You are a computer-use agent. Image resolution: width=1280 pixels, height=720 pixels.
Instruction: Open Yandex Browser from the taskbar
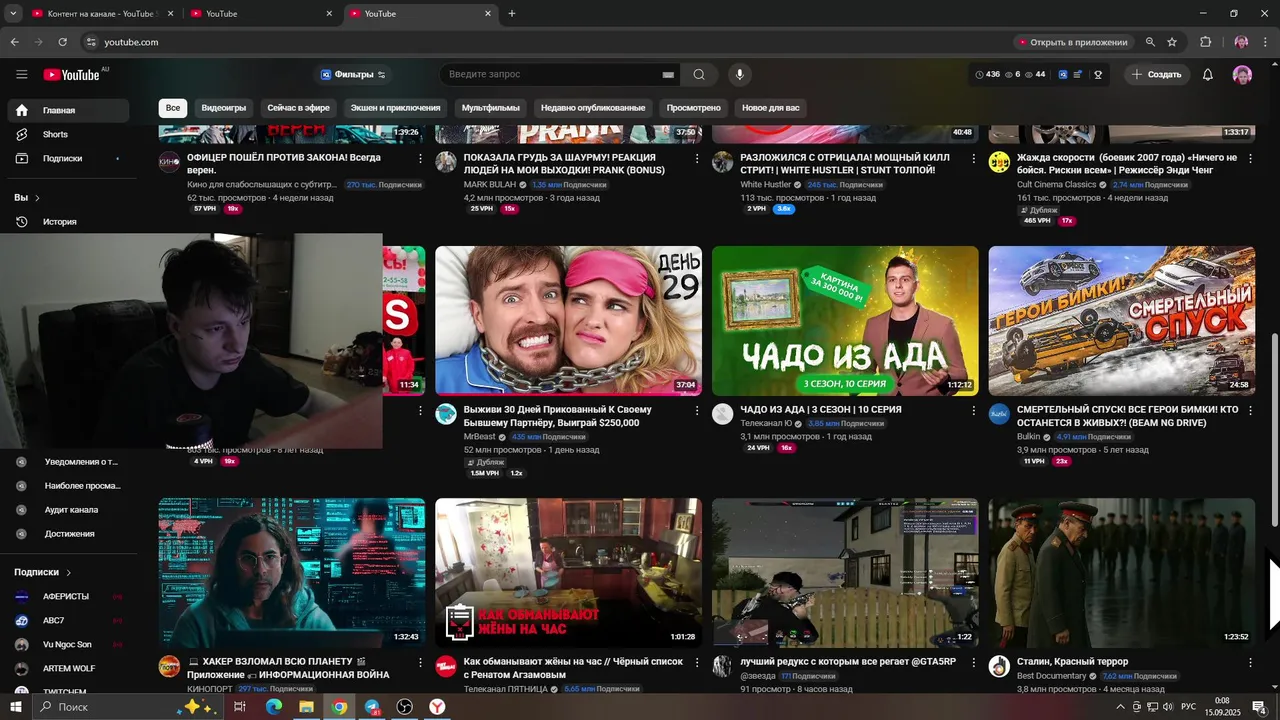coord(438,707)
